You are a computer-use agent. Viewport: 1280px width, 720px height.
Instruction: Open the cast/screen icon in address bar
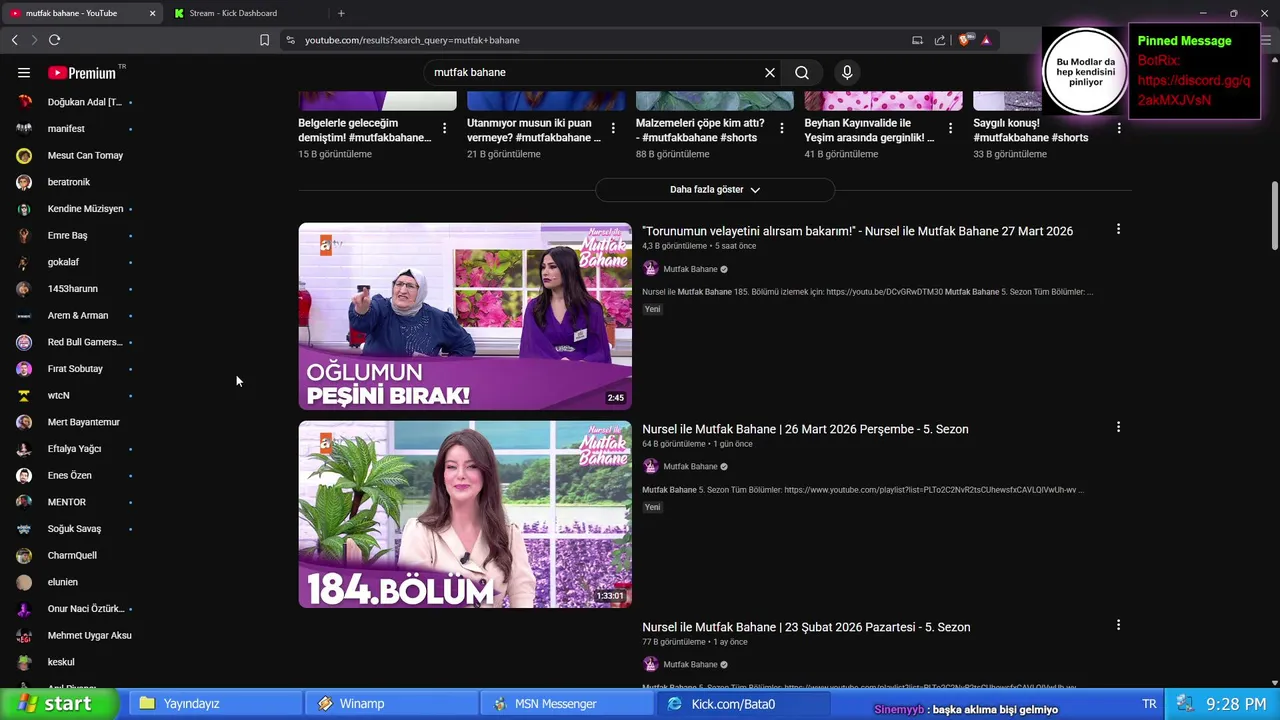[917, 40]
